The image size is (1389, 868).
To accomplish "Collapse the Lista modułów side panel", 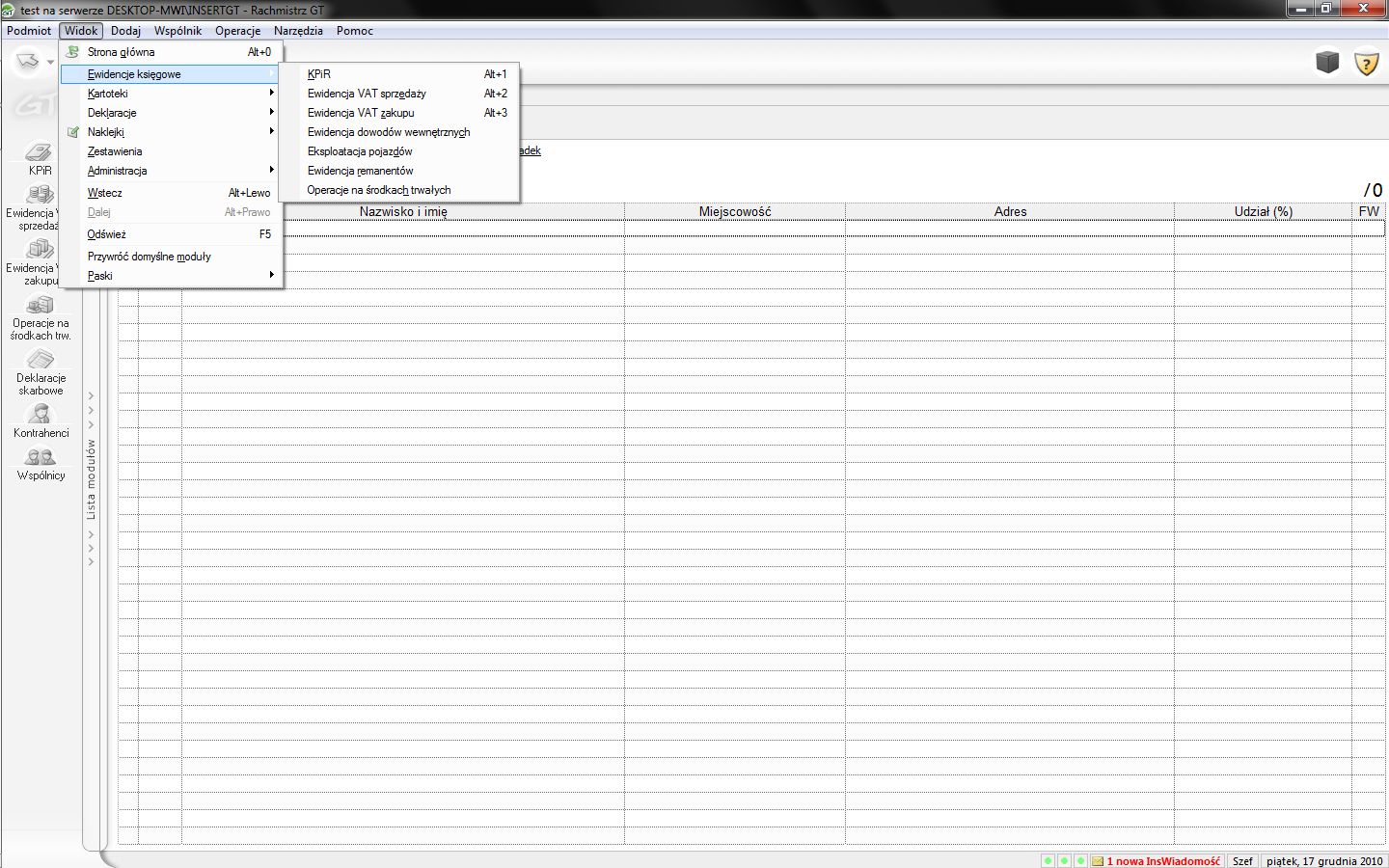I will click(92, 479).
